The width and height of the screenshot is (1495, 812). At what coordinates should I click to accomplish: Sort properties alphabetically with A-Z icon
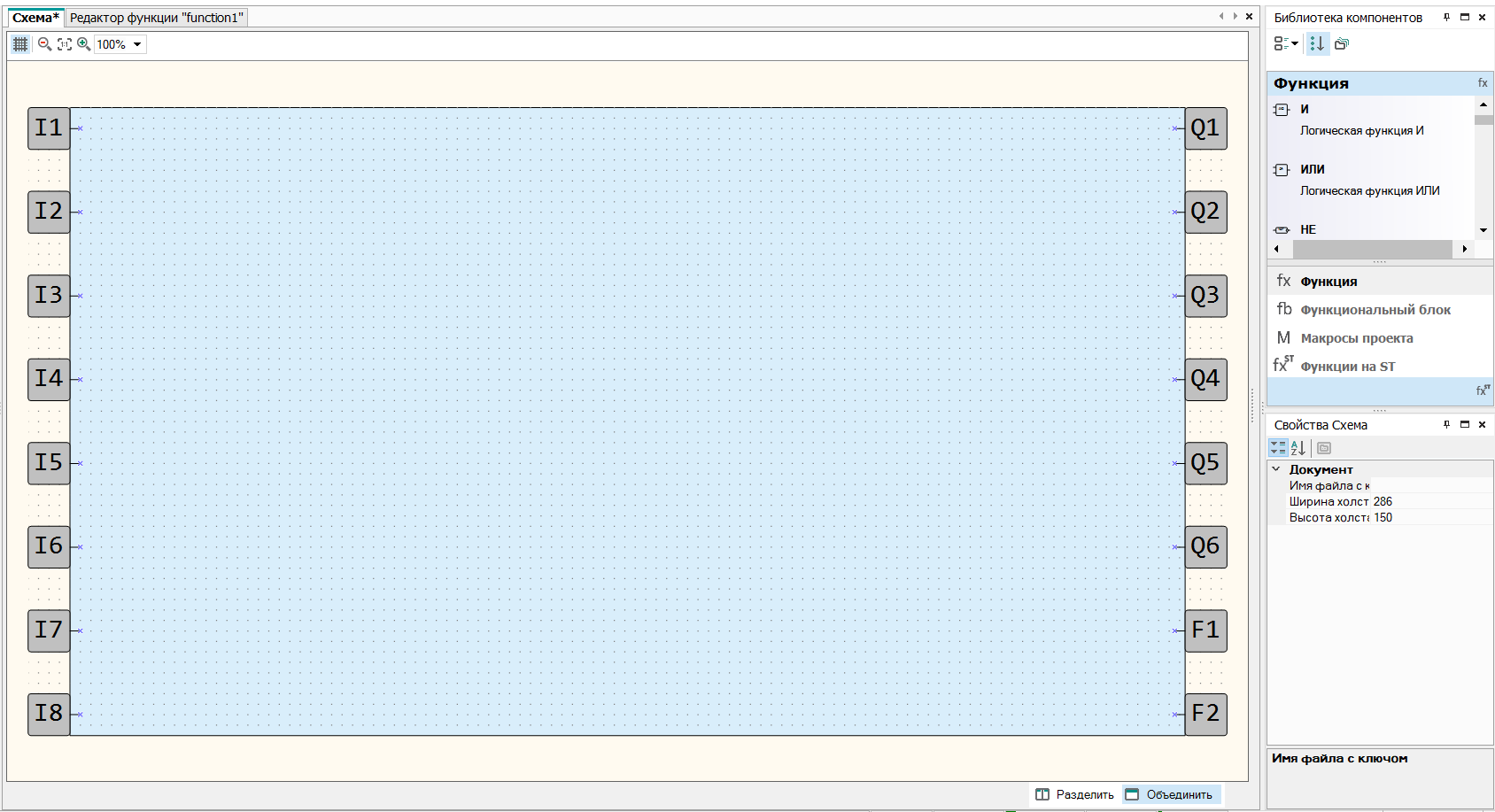pos(1298,448)
